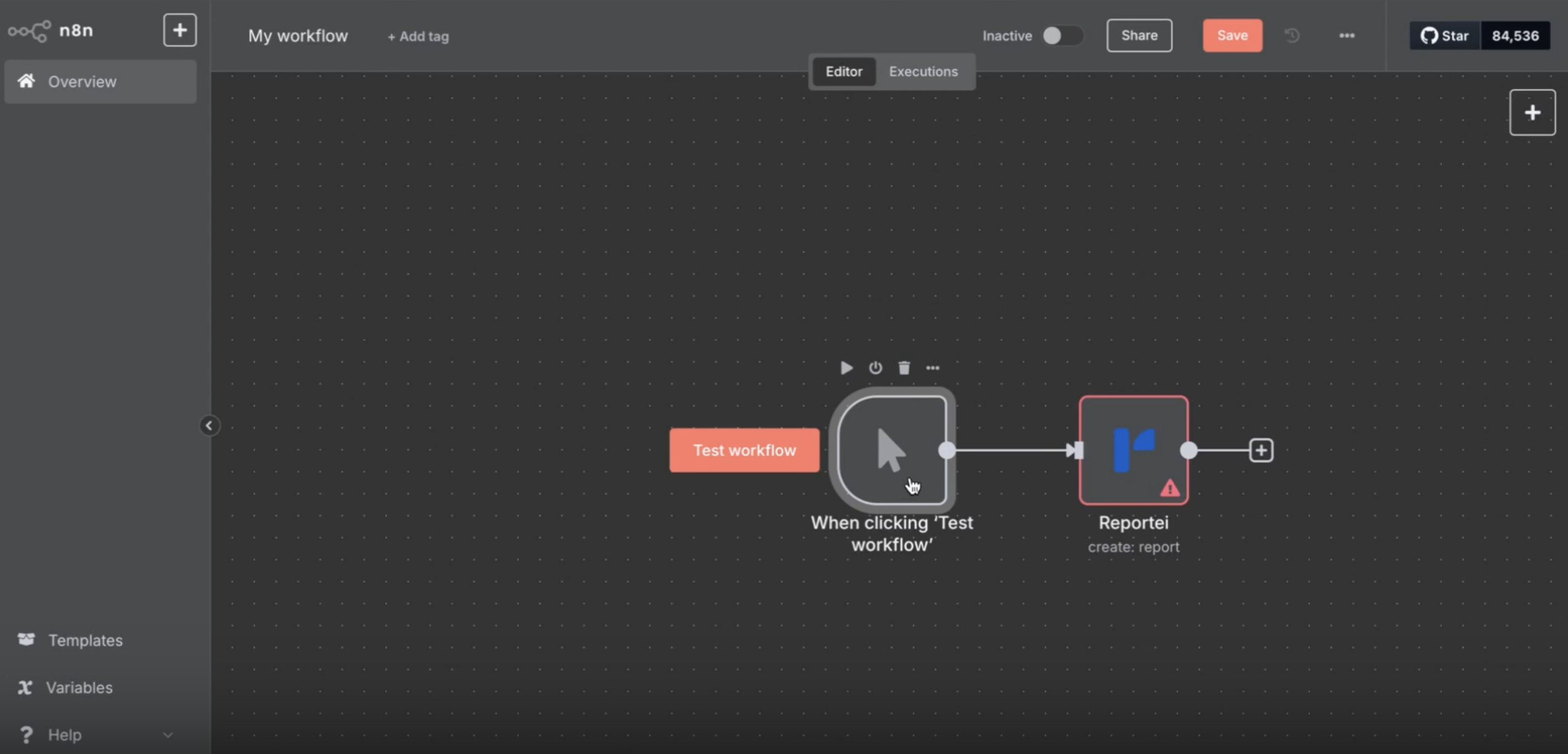Deactivate node using the power icon
Image resolution: width=1568 pixels, height=754 pixels.
click(875, 368)
